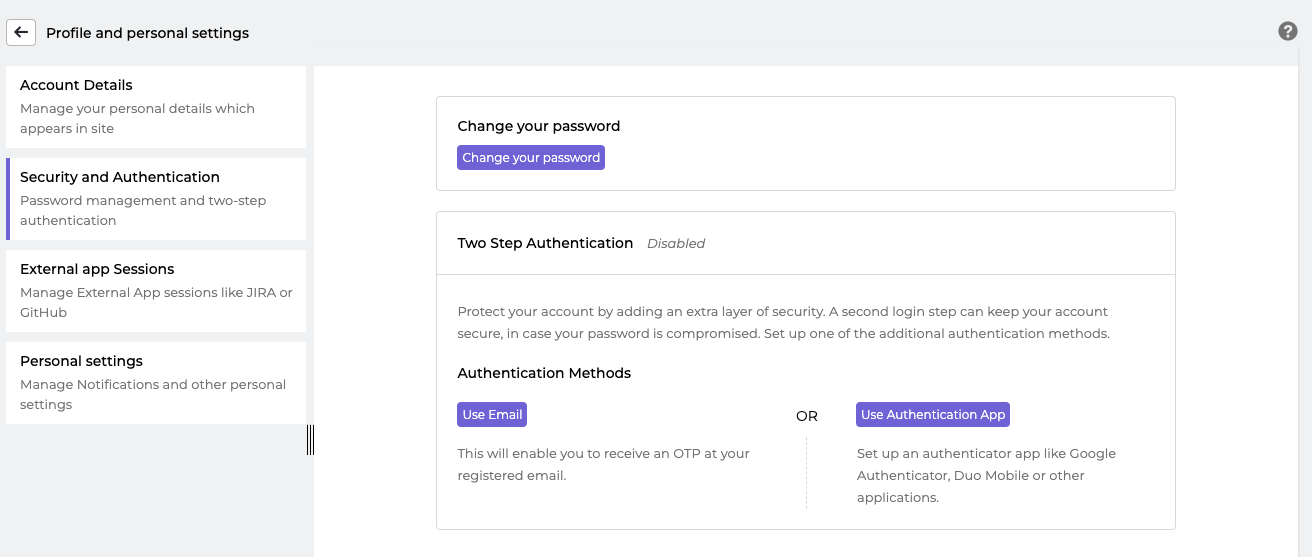Click the Google Authenticator, Duo Mobile description

986,475
